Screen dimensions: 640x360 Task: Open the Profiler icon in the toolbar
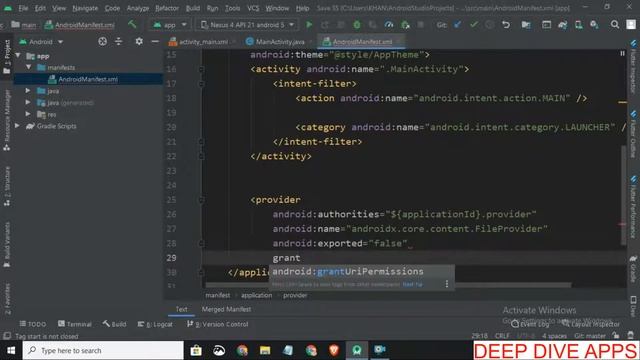coord(389,25)
